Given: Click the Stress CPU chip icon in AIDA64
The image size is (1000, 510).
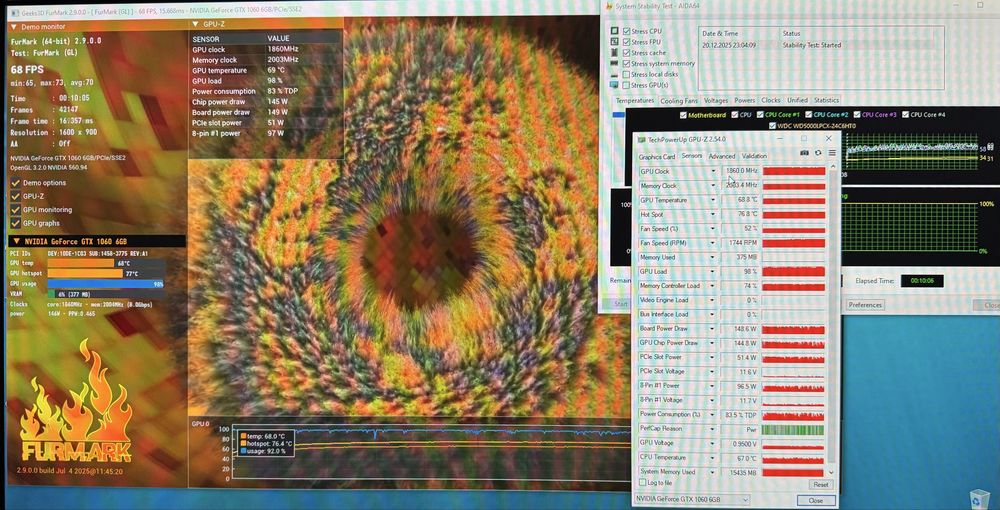Looking at the screenshot, I should click(x=614, y=31).
